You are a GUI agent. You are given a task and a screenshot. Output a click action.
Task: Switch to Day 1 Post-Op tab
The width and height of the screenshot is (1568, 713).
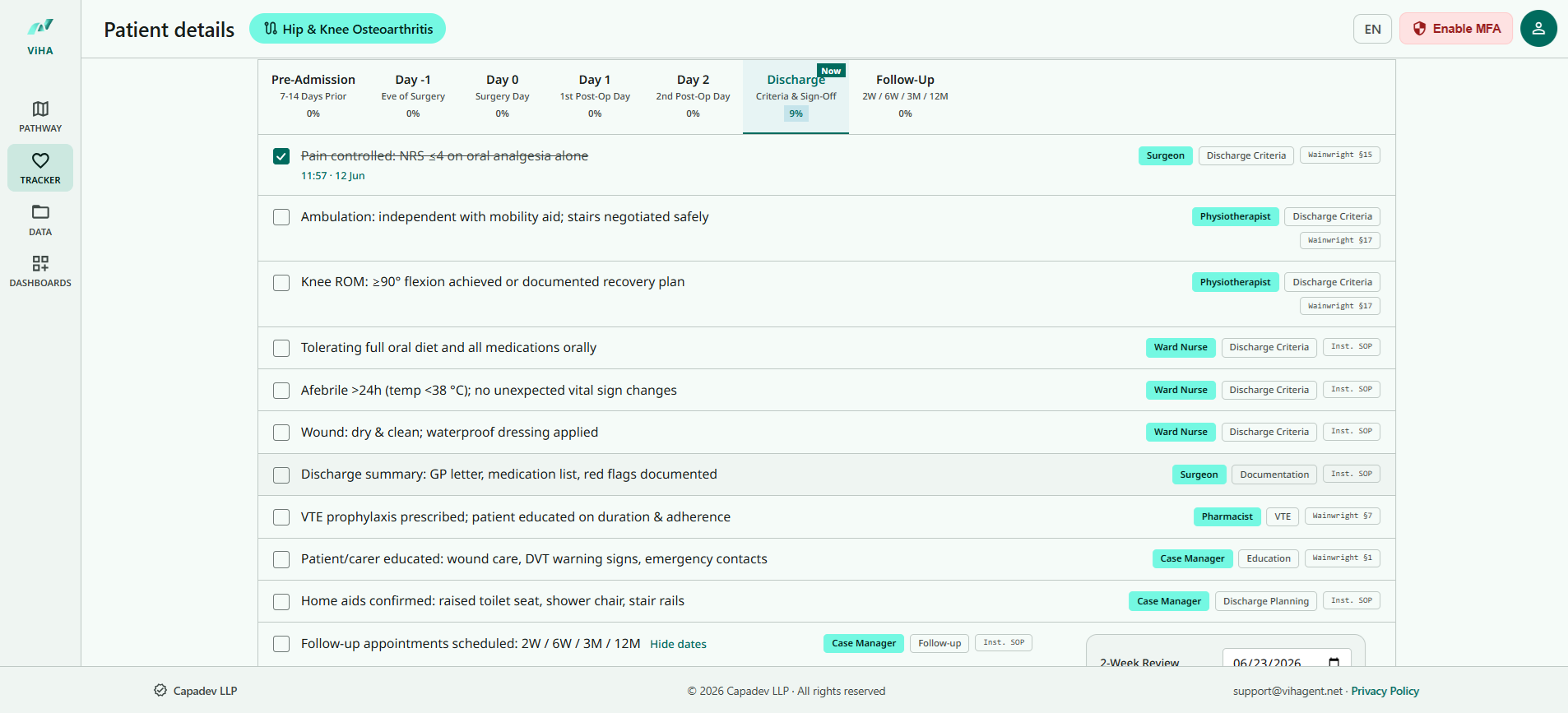click(x=595, y=96)
